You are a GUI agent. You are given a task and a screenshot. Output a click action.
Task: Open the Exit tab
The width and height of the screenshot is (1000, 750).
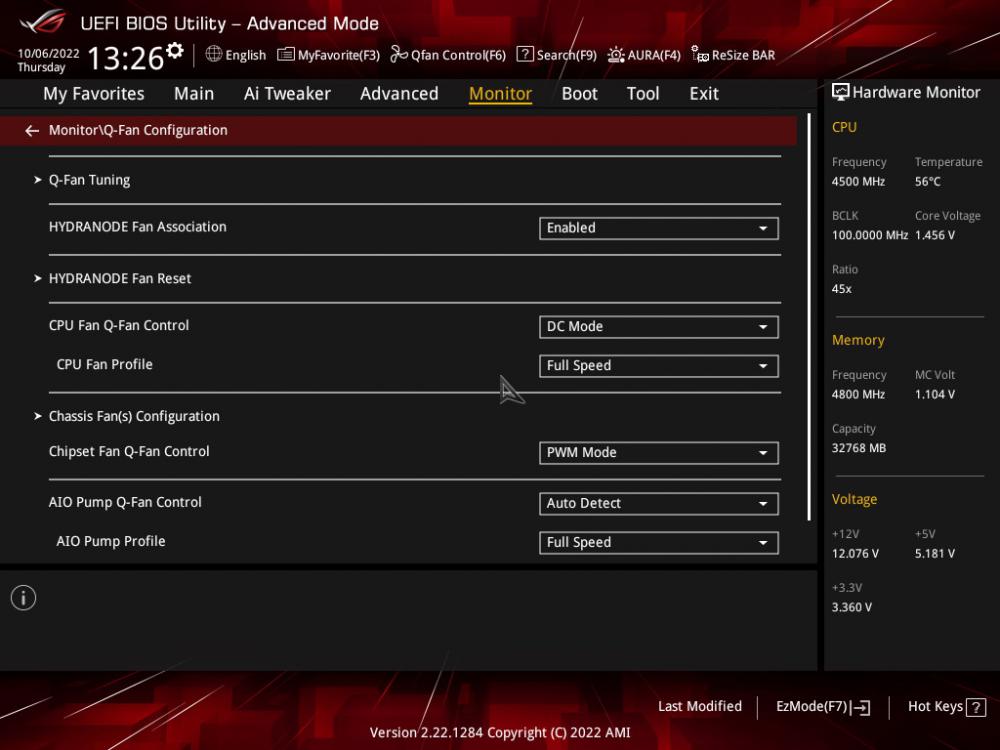coord(704,94)
